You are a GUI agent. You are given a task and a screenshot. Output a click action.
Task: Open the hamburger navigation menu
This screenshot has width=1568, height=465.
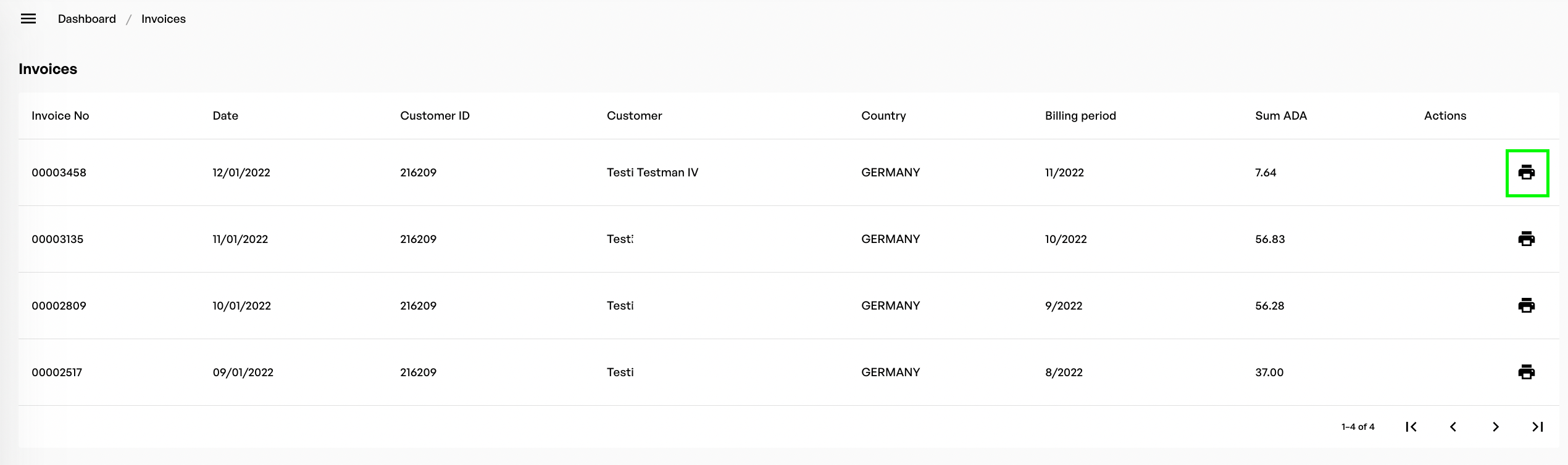tap(28, 19)
